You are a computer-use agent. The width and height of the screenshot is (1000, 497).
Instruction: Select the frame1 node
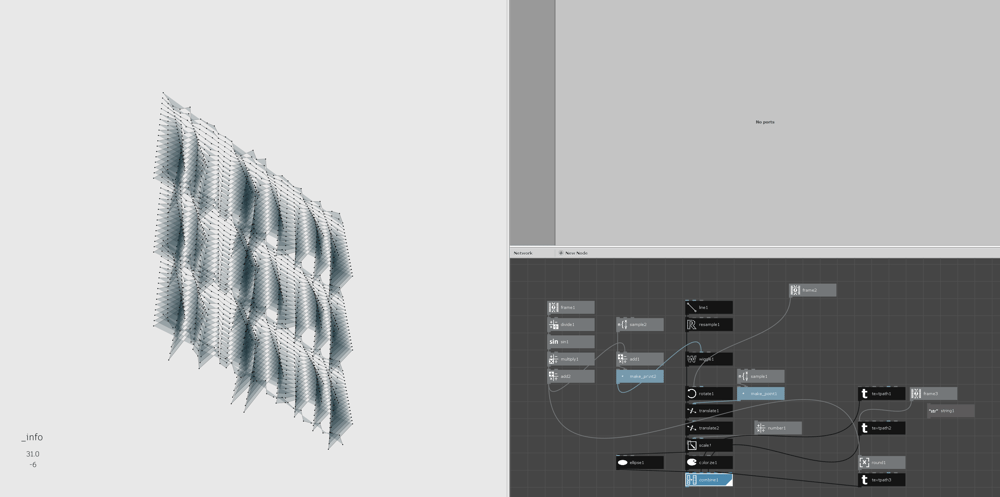pos(571,308)
